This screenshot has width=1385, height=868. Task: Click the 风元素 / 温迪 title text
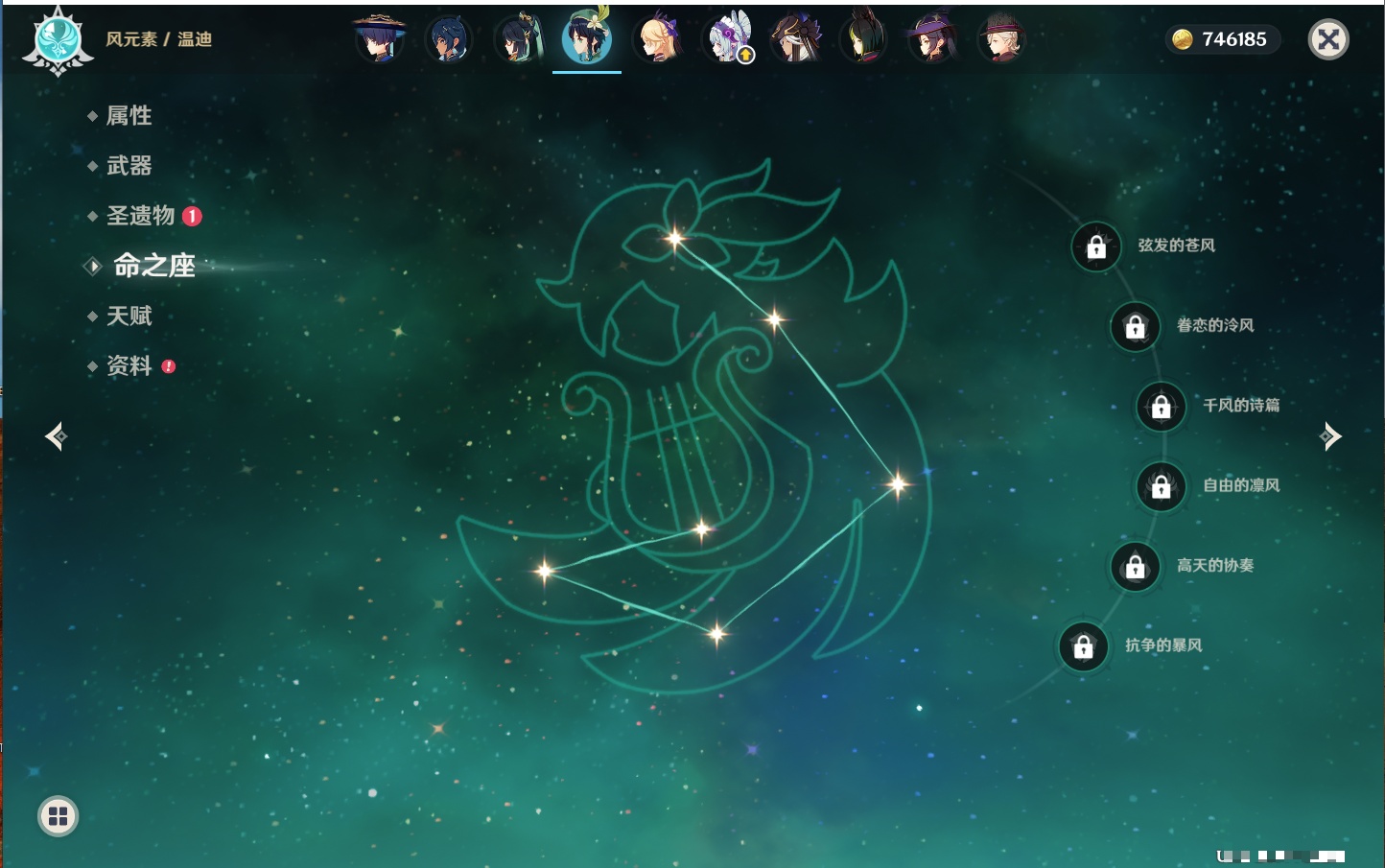[158, 39]
